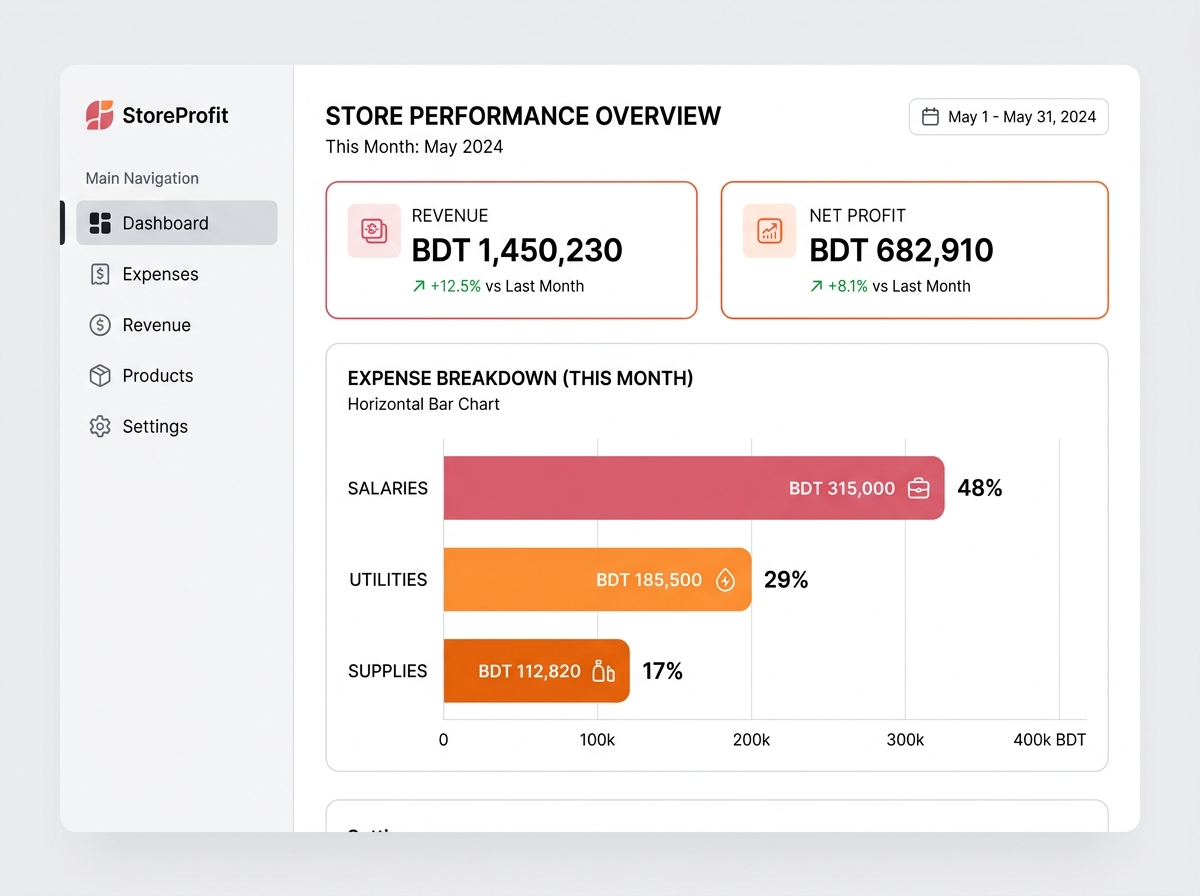Click the Salaries bar in chart
Viewport: 1200px width, 896px height.
694,488
